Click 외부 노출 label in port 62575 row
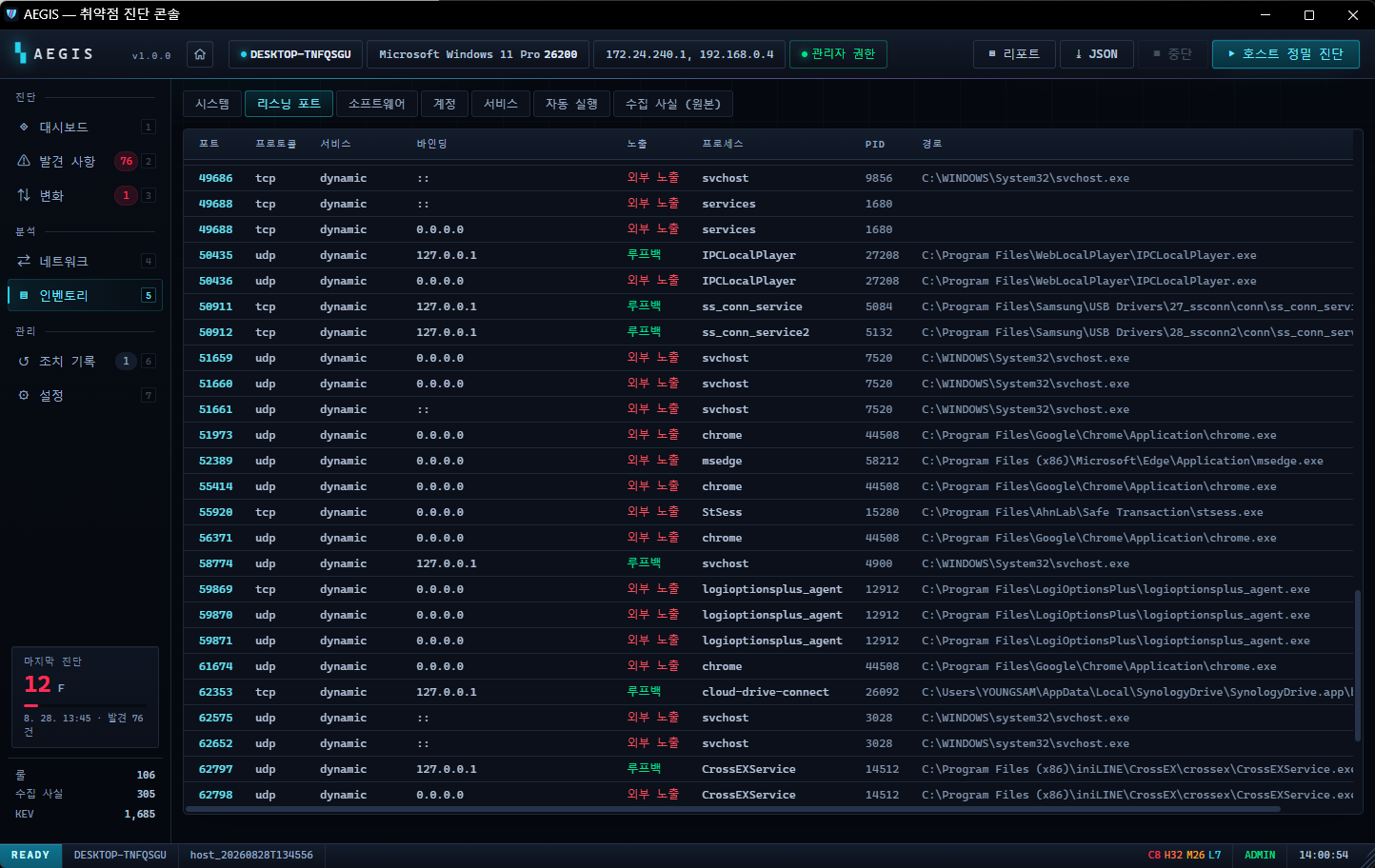 click(653, 718)
